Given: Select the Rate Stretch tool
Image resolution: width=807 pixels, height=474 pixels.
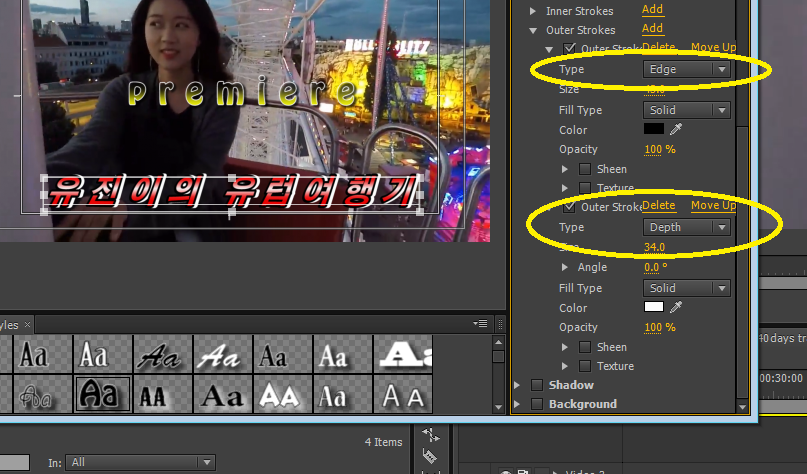Looking at the screenshot, I should pos(430,435).
